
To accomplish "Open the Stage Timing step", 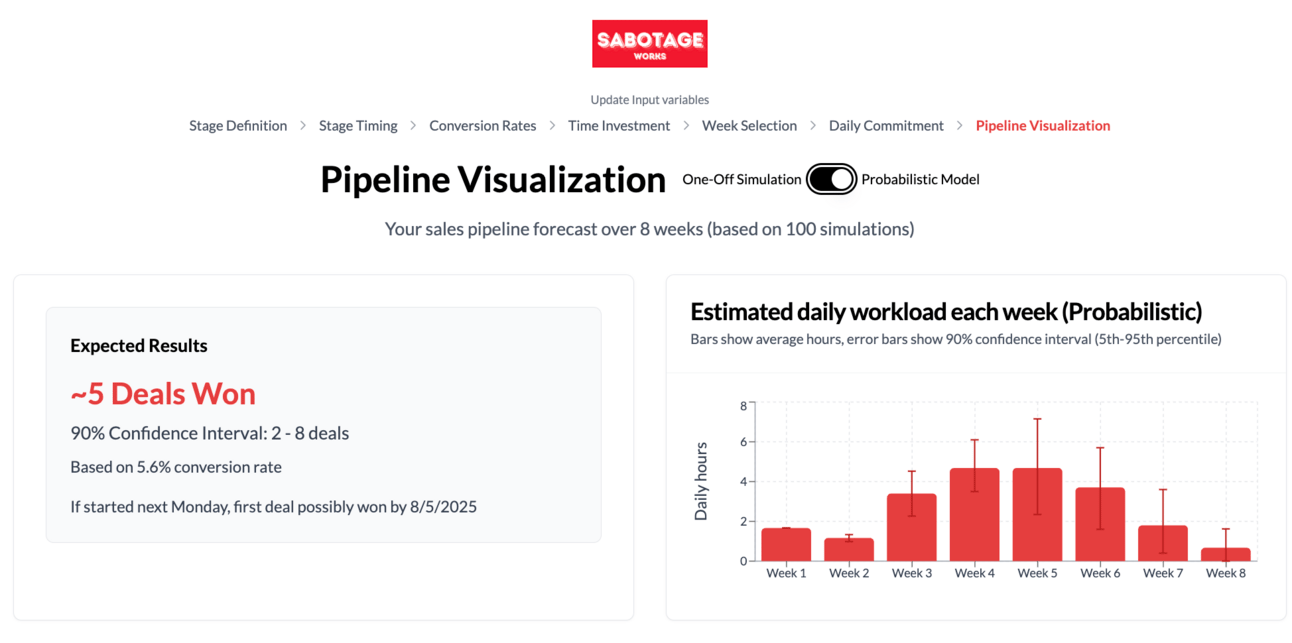I will pyautogui.click(x=358, y=126).
